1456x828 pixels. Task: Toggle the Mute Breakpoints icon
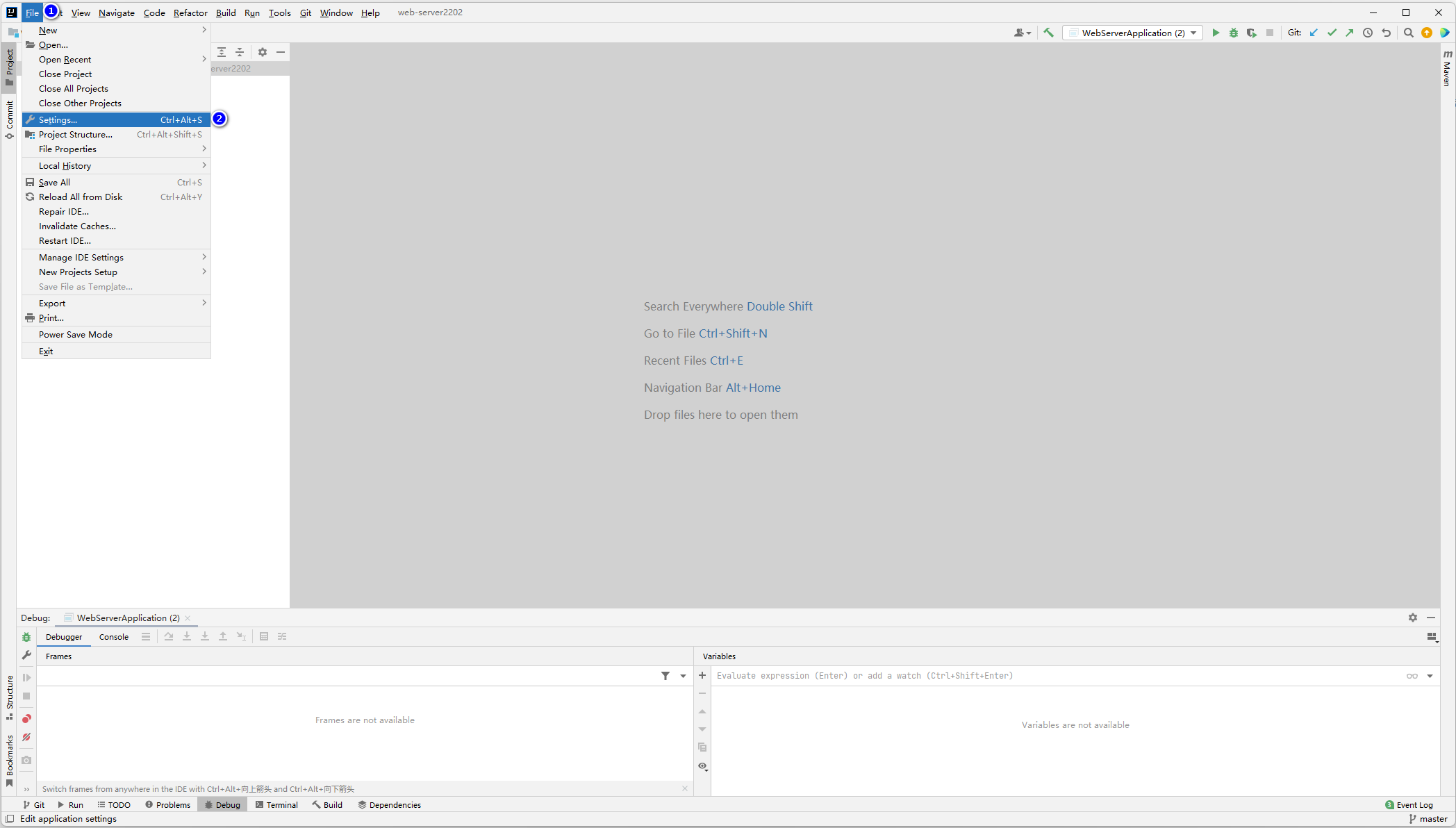pyautogui.click(x=26, y=737)
